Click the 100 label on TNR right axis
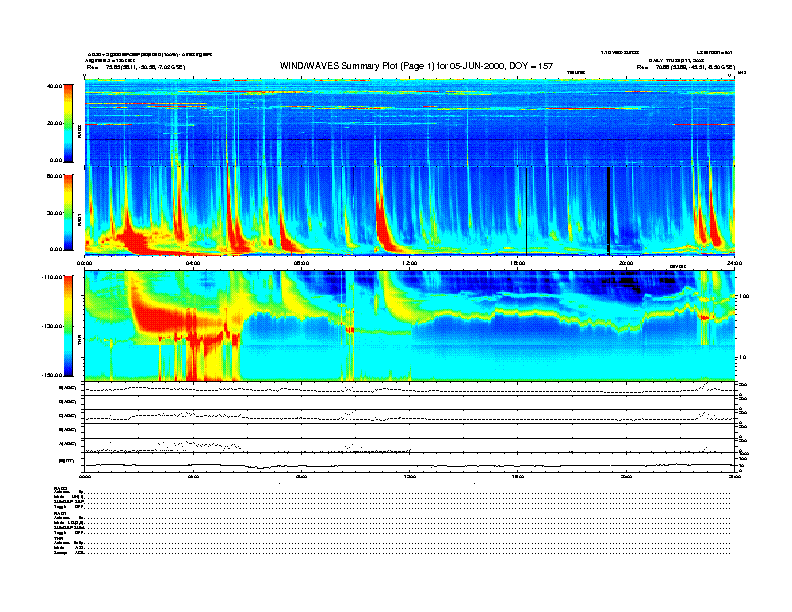This screenshot has width=792, height=612. (744, 296)
